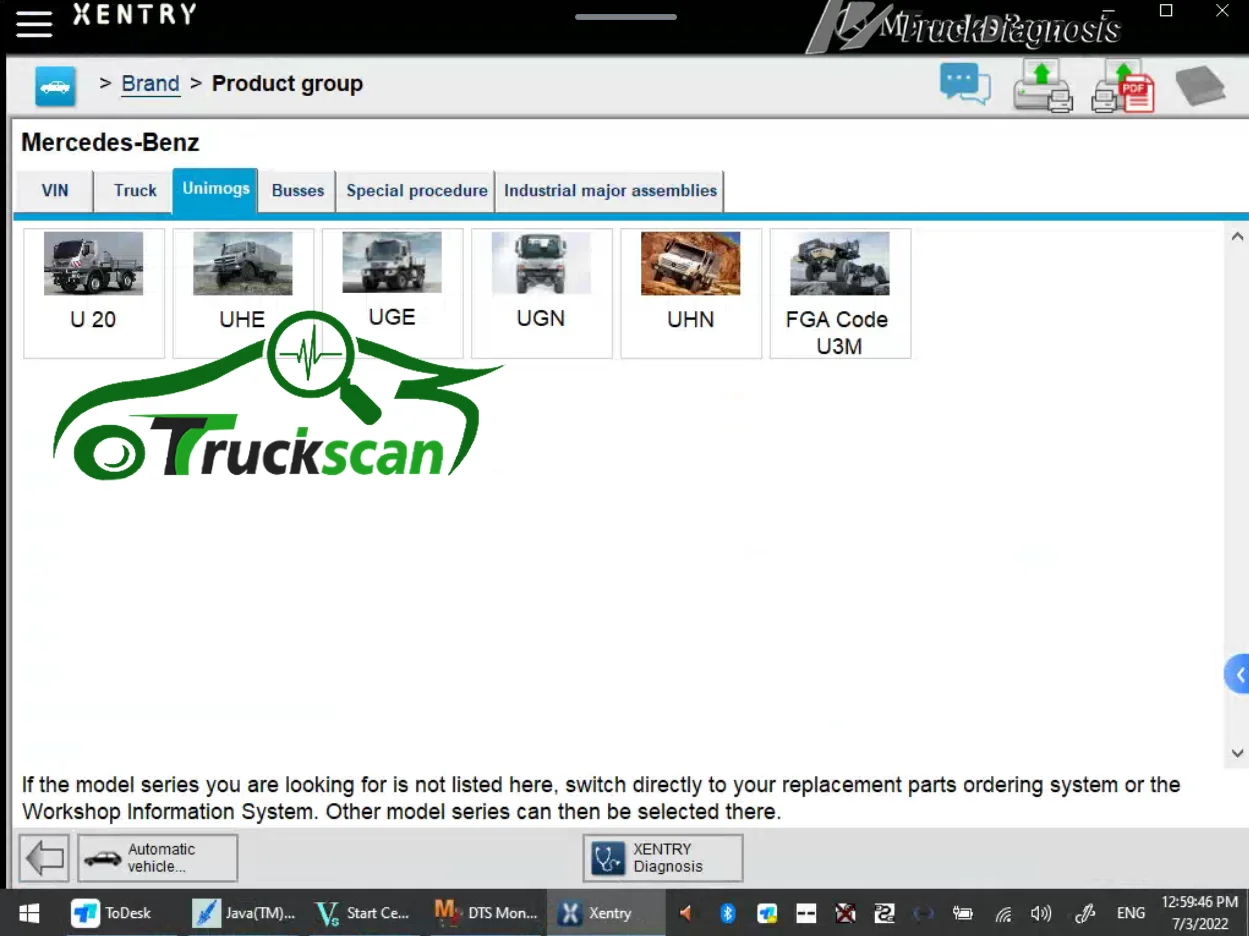Click the Automatic vehicle determination button
The height and width of the screenshot is (936, 1249).
pos(158,858)
